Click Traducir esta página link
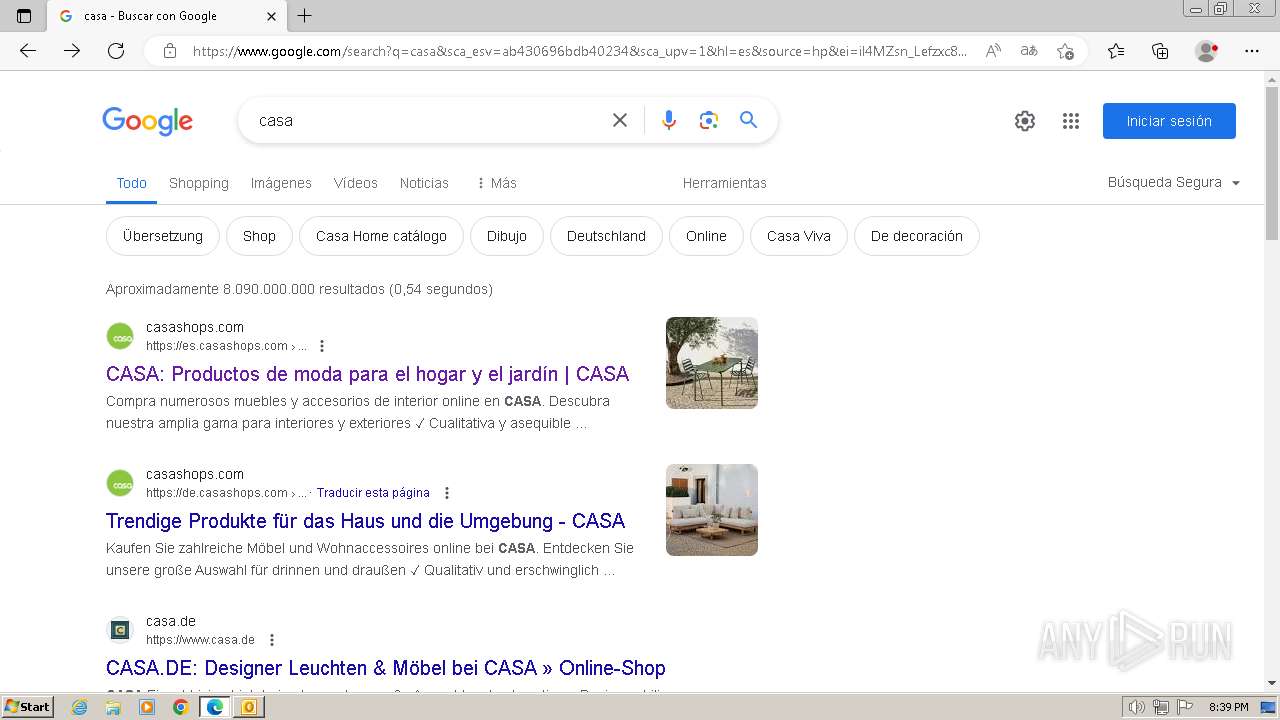 pos(373,493)
